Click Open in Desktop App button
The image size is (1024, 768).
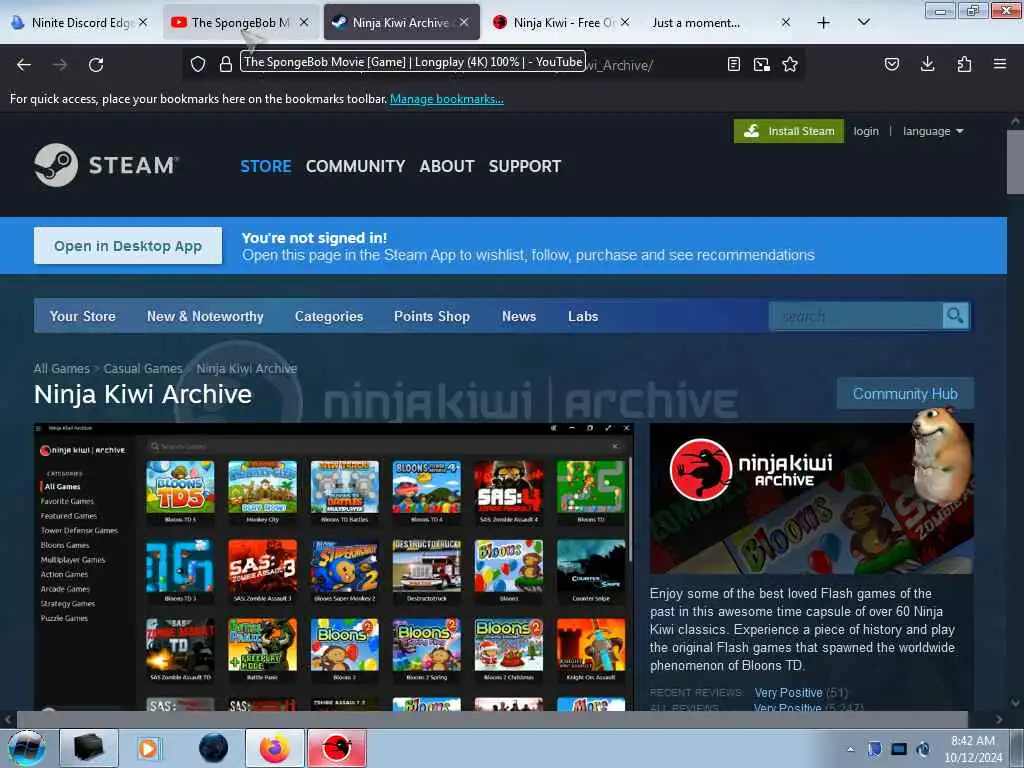pyautogui.click(x=128, y=246)
